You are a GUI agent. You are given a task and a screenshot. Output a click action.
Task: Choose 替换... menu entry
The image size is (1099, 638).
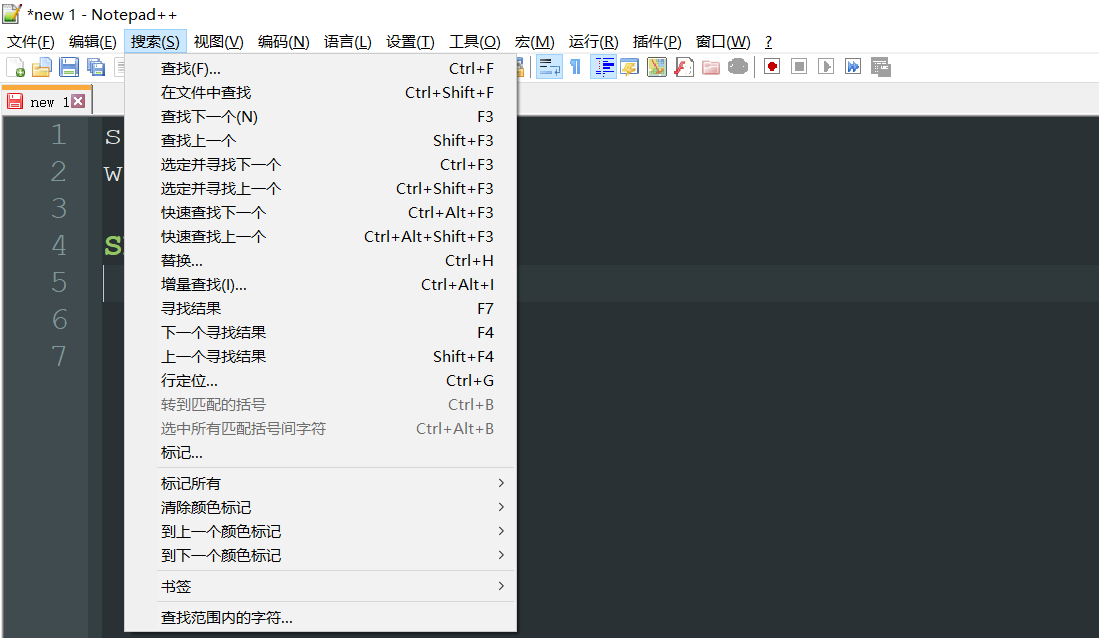[320, 261]
